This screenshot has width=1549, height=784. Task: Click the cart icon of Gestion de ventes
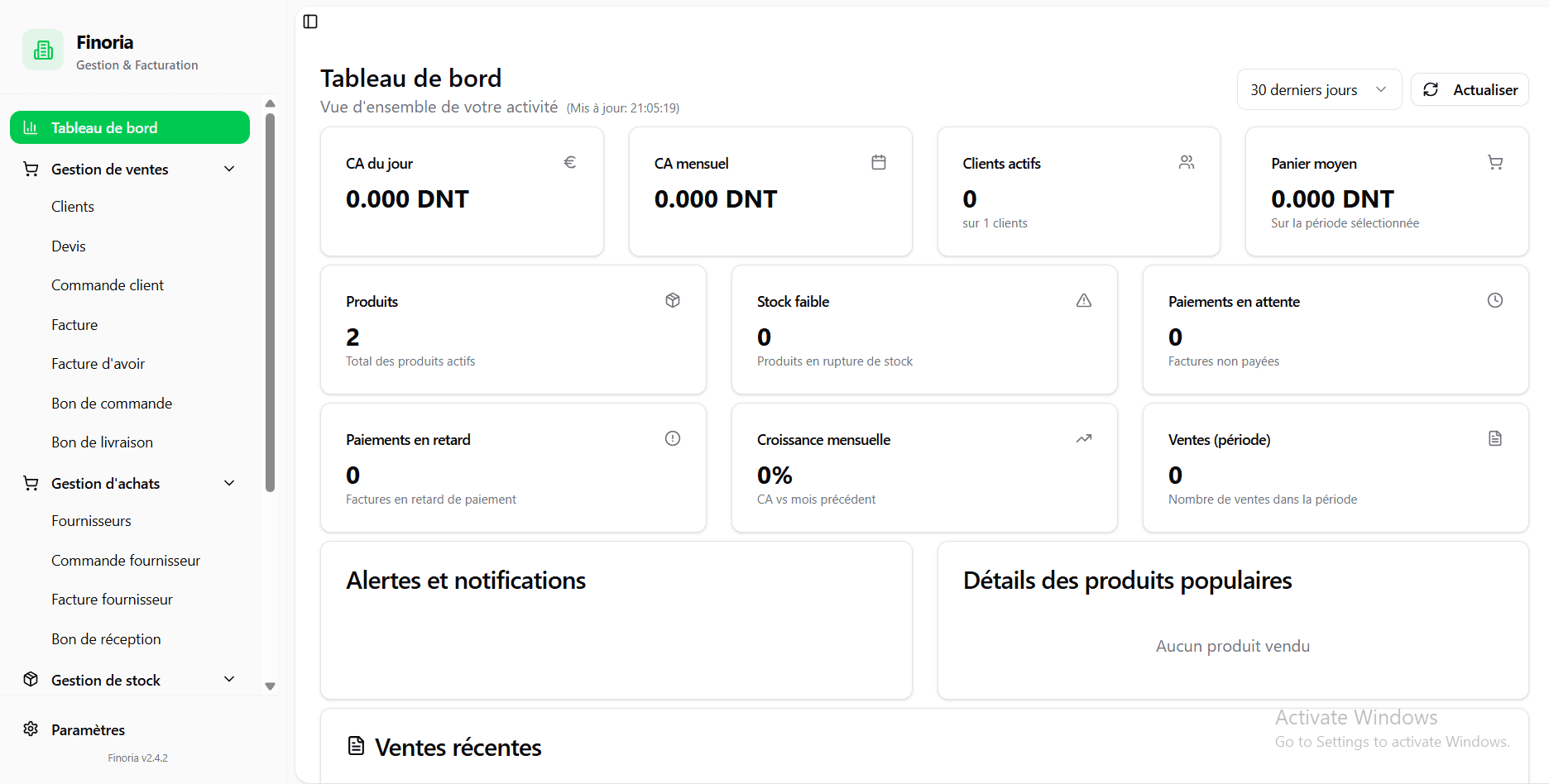[31, 169]
